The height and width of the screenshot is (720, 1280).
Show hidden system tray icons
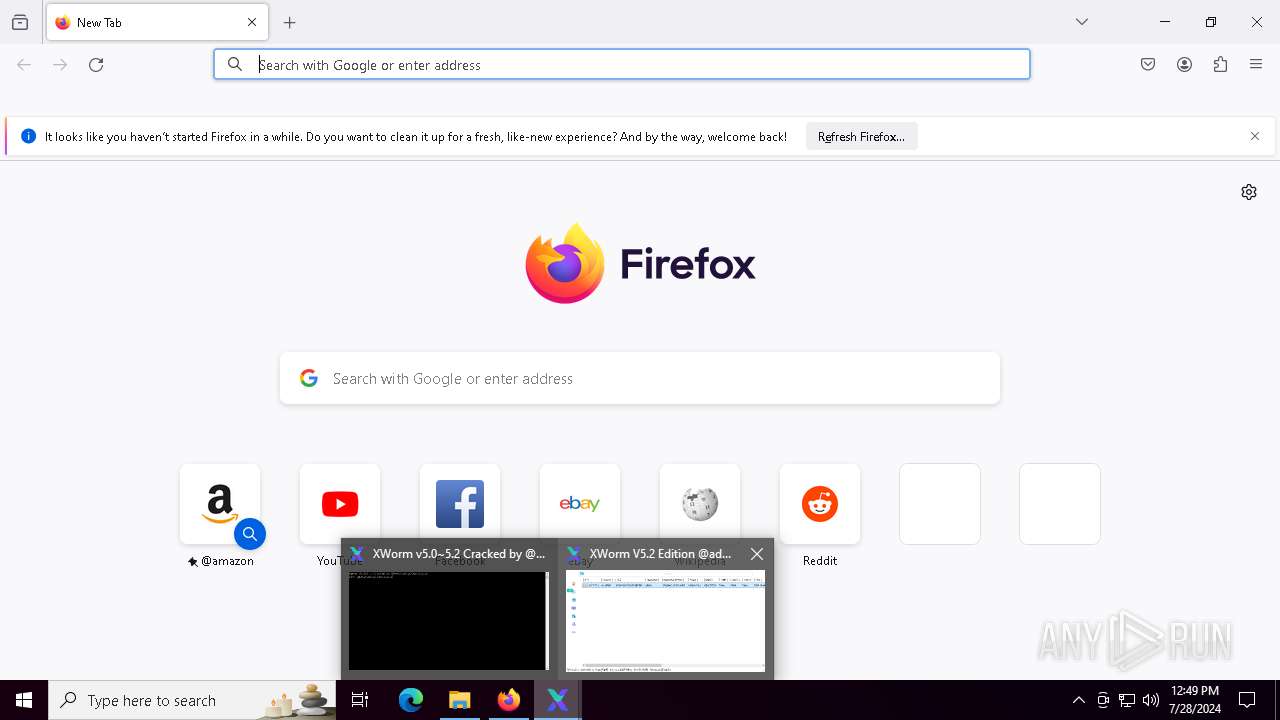pos(1078,700)
